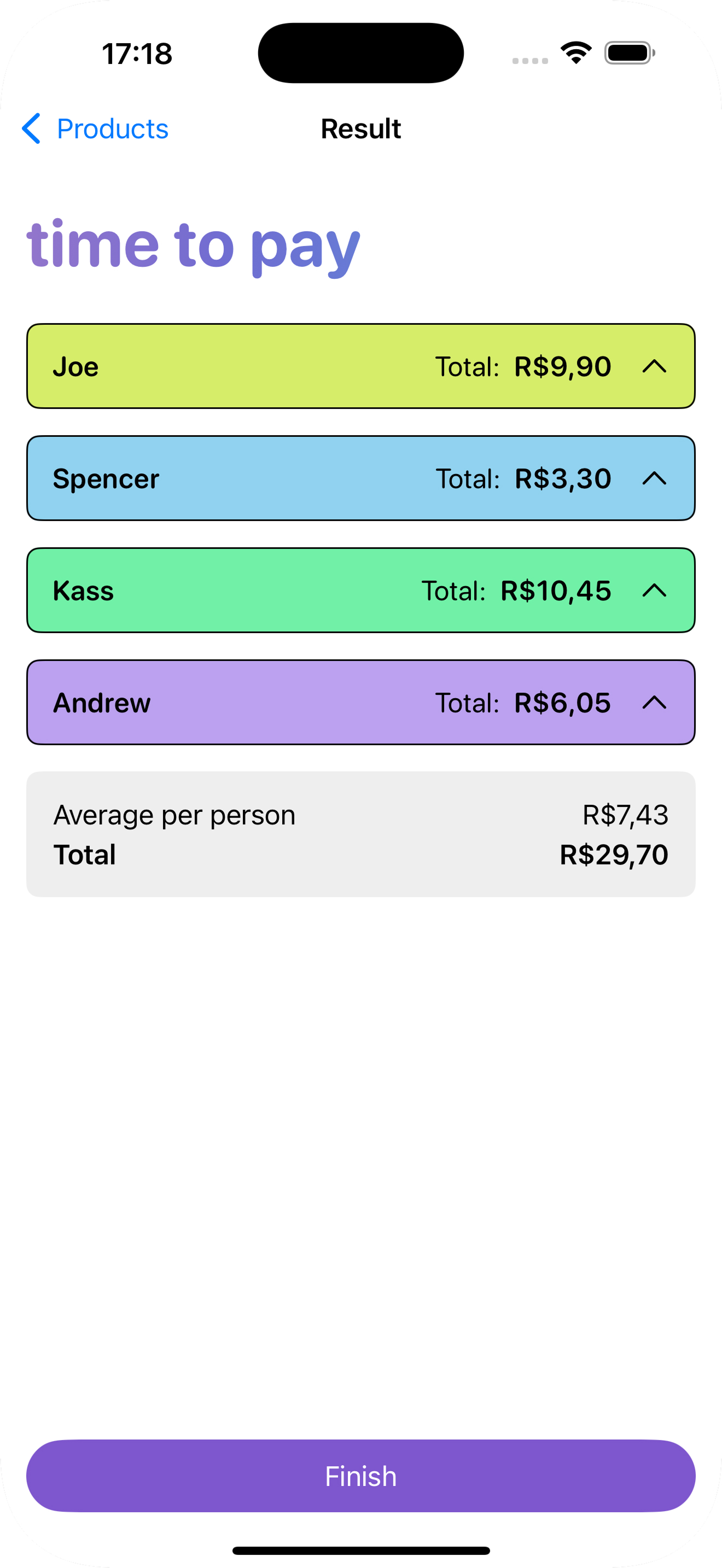Toggle Andrew's card chevron arrow
The image size is (722, 1568).
[x=654, y=703]
